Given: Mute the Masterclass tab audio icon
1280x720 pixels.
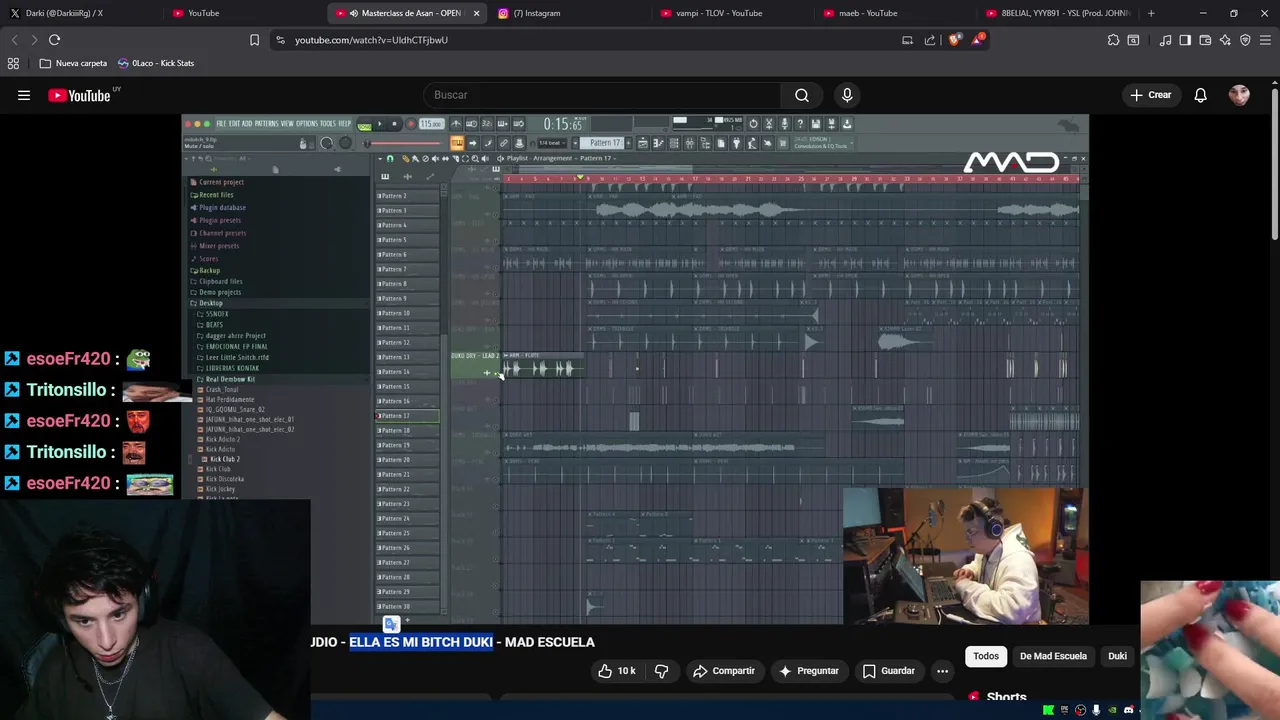Looking at the screenshot, I should (354, 13).
